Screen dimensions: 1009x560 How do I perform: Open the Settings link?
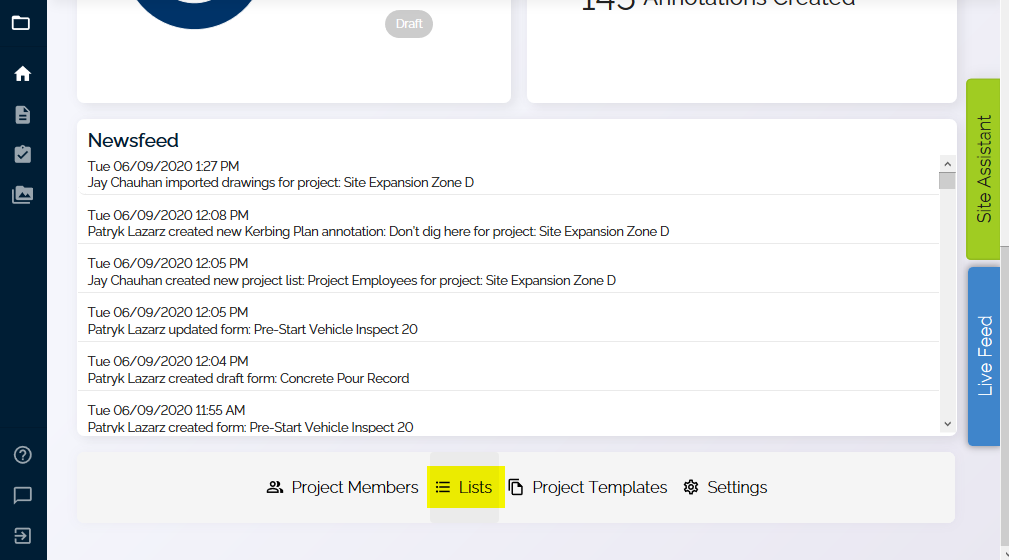point(725,487)
